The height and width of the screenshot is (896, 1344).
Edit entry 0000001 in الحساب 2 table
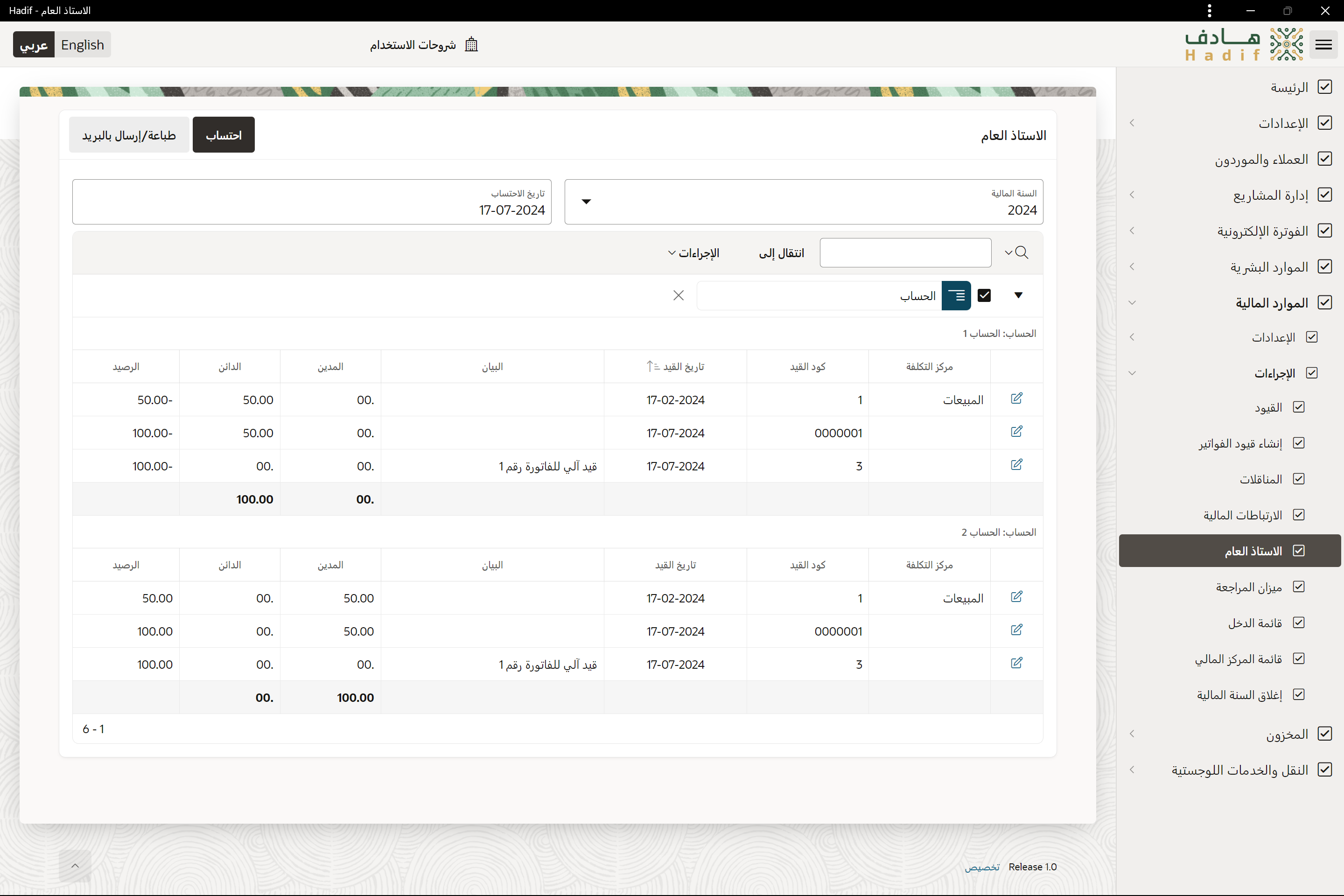pos(1016,630)
